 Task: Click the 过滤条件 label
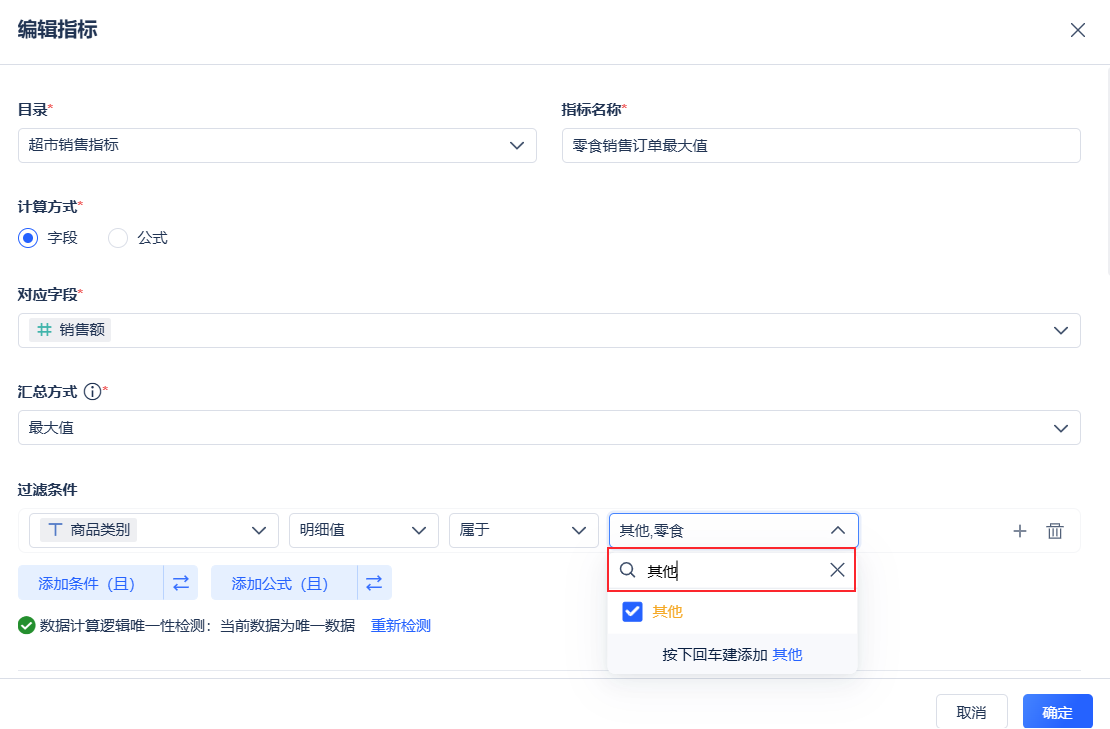pos(47,490)
